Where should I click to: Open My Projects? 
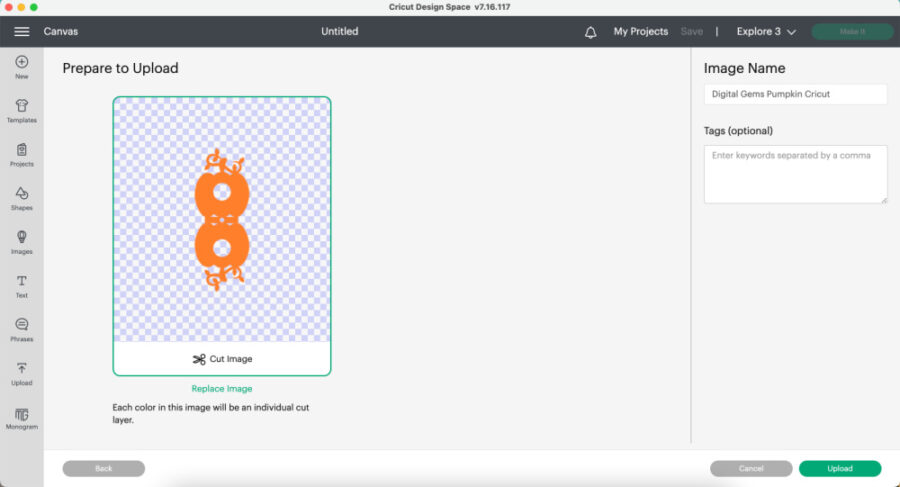tap(640, 32)
